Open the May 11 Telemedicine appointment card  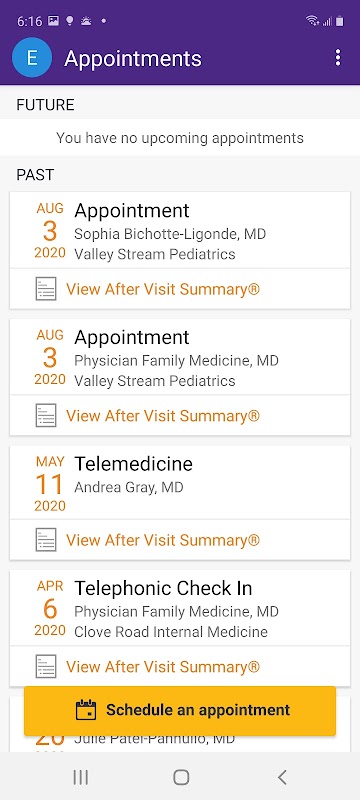click(x=180, y=483)
